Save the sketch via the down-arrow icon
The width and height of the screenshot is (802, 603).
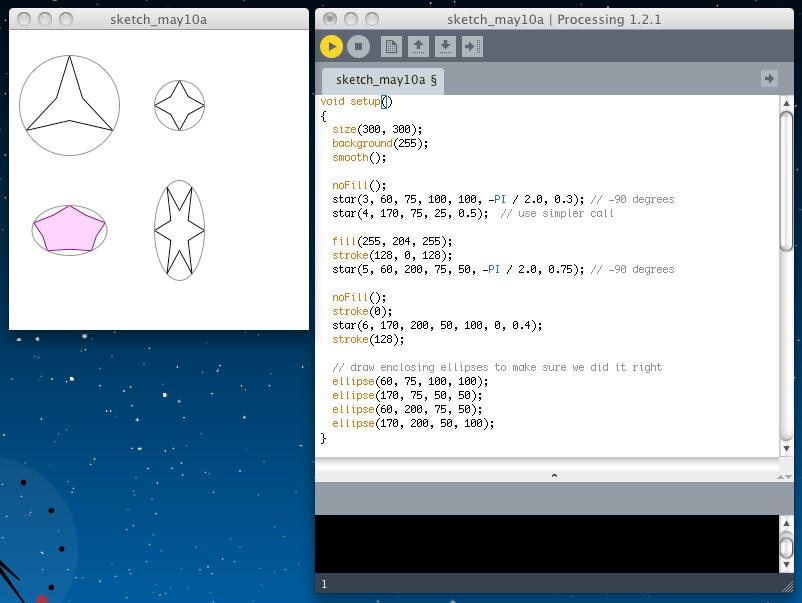(445, 46)
